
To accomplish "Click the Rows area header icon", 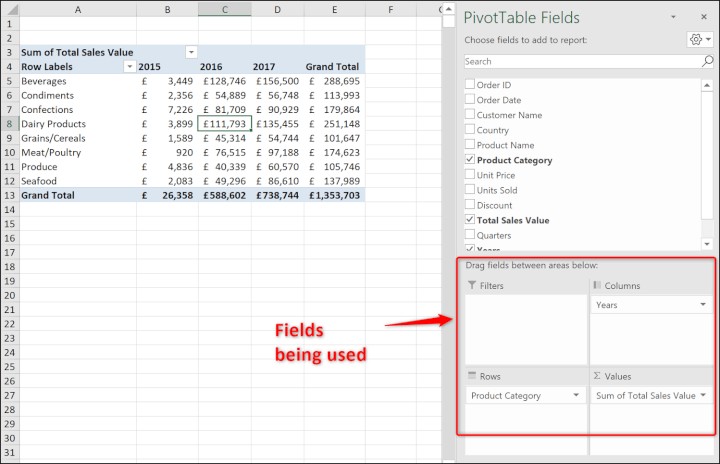I will 472,375.
